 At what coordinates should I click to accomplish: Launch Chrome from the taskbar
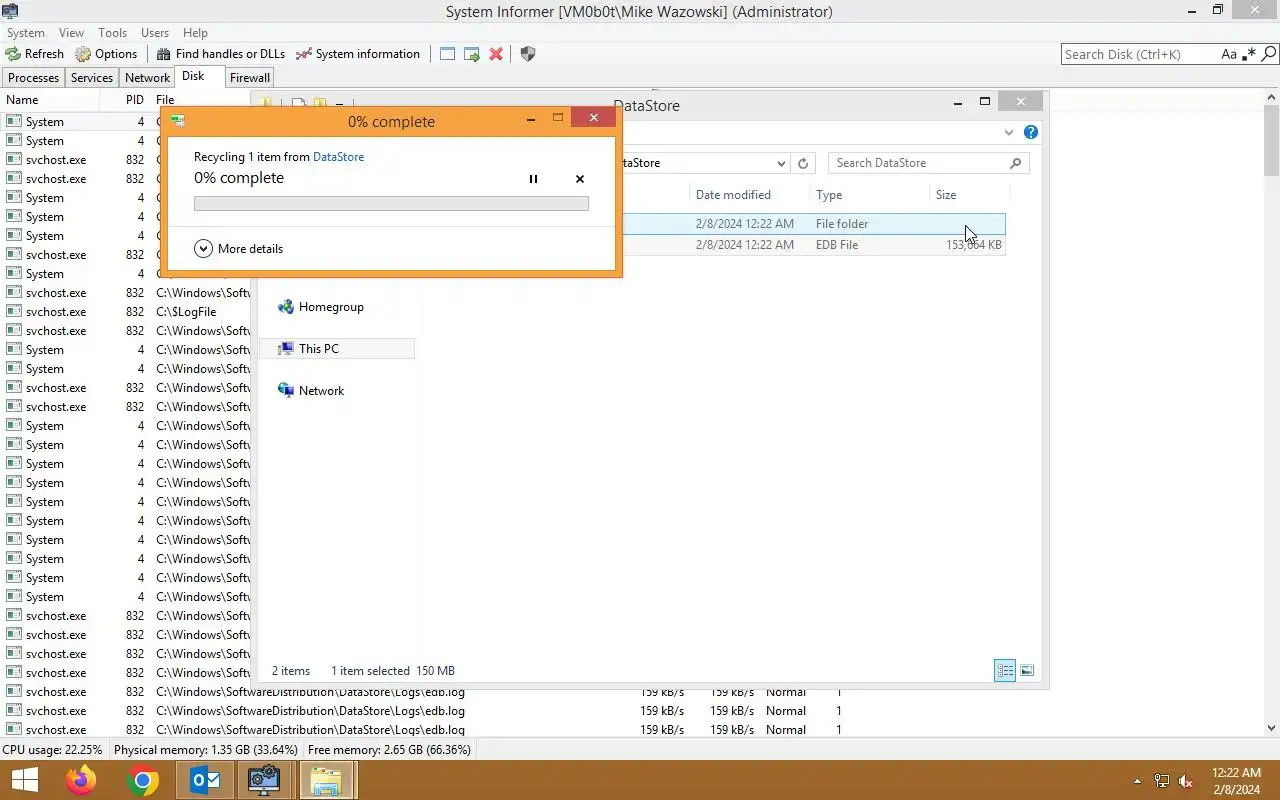click(x=143, y=780)
